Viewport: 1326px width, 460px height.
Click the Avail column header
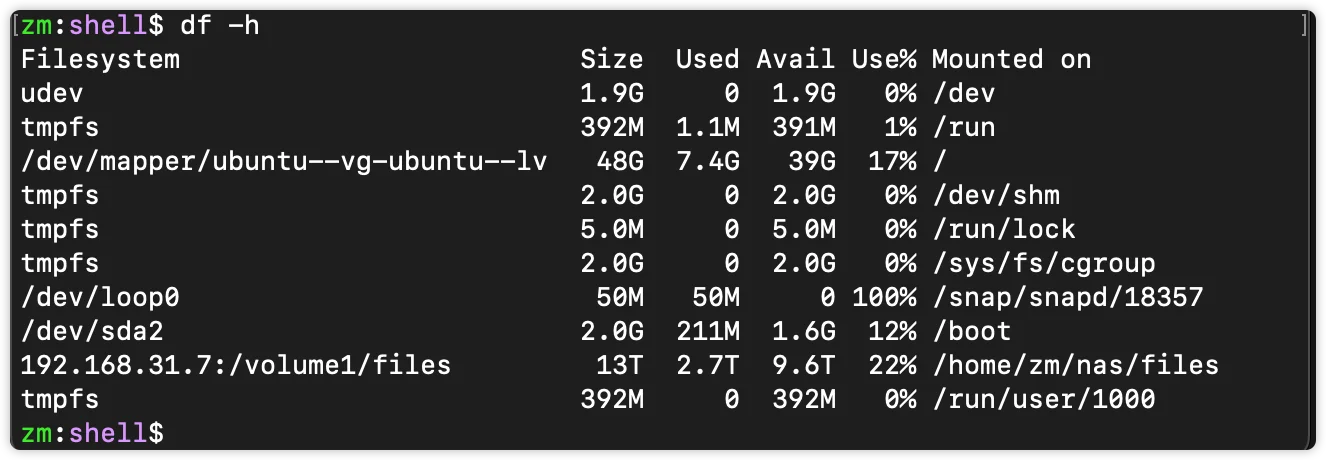tap(796, 60)
